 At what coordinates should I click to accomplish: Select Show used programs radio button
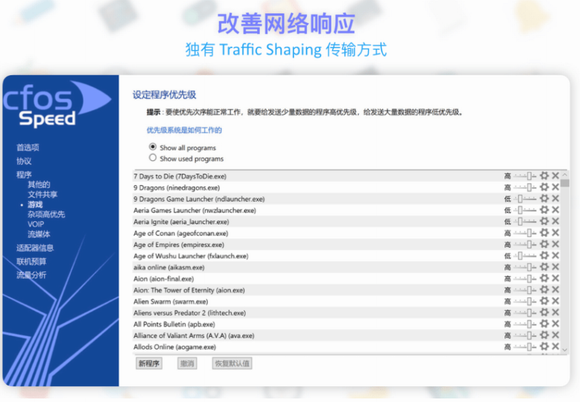[x=152, y=158]
